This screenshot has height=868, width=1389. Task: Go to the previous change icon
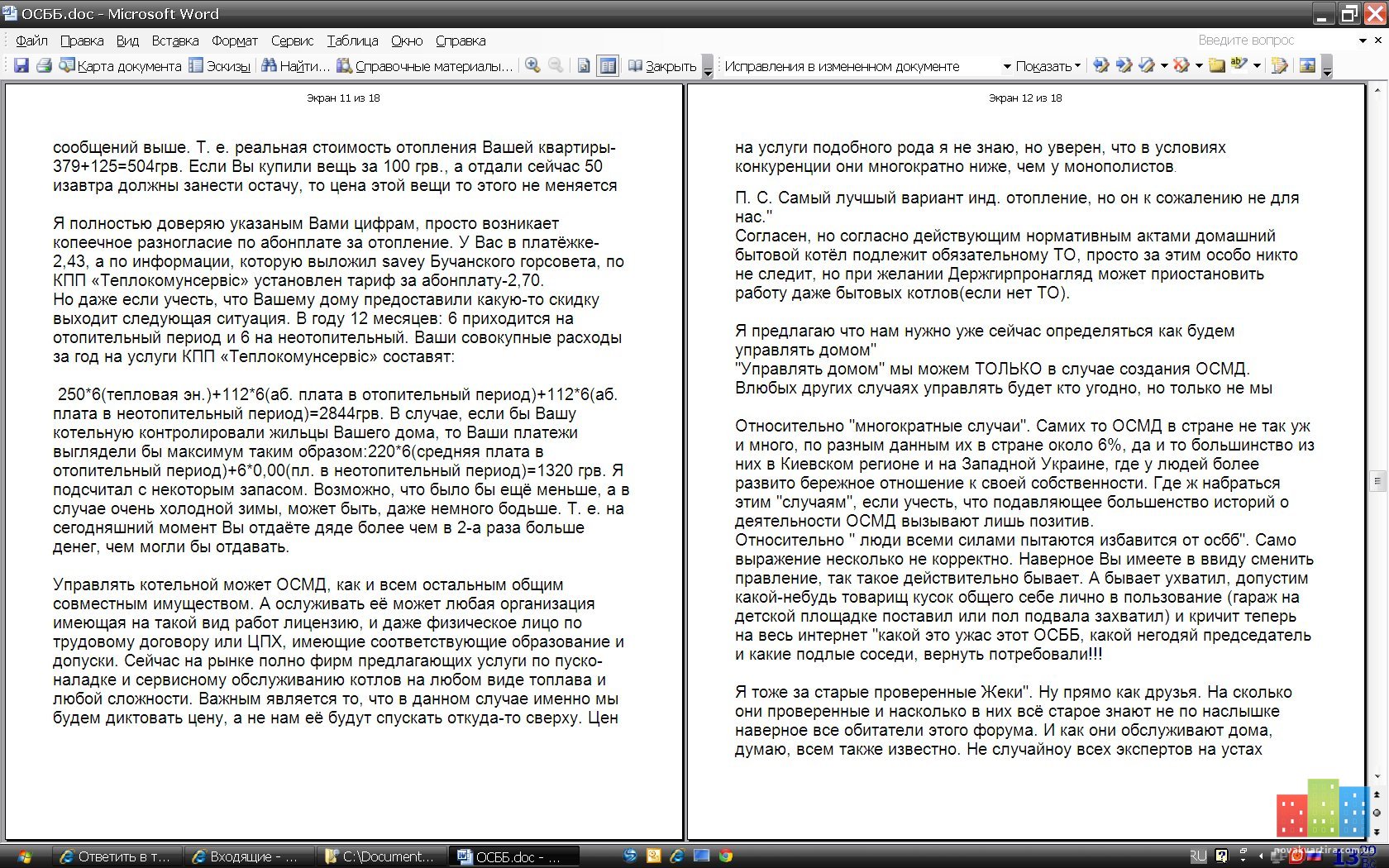point(1100,65)
